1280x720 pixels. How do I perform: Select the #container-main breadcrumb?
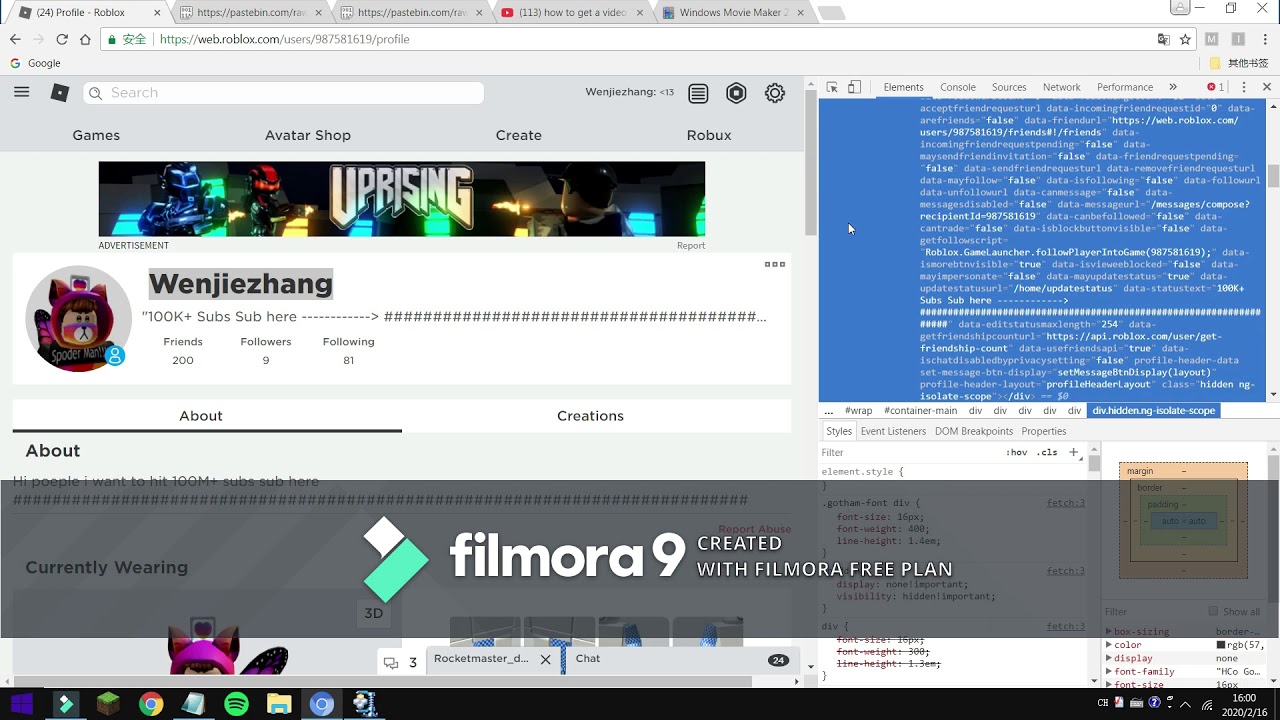[920, 411]
